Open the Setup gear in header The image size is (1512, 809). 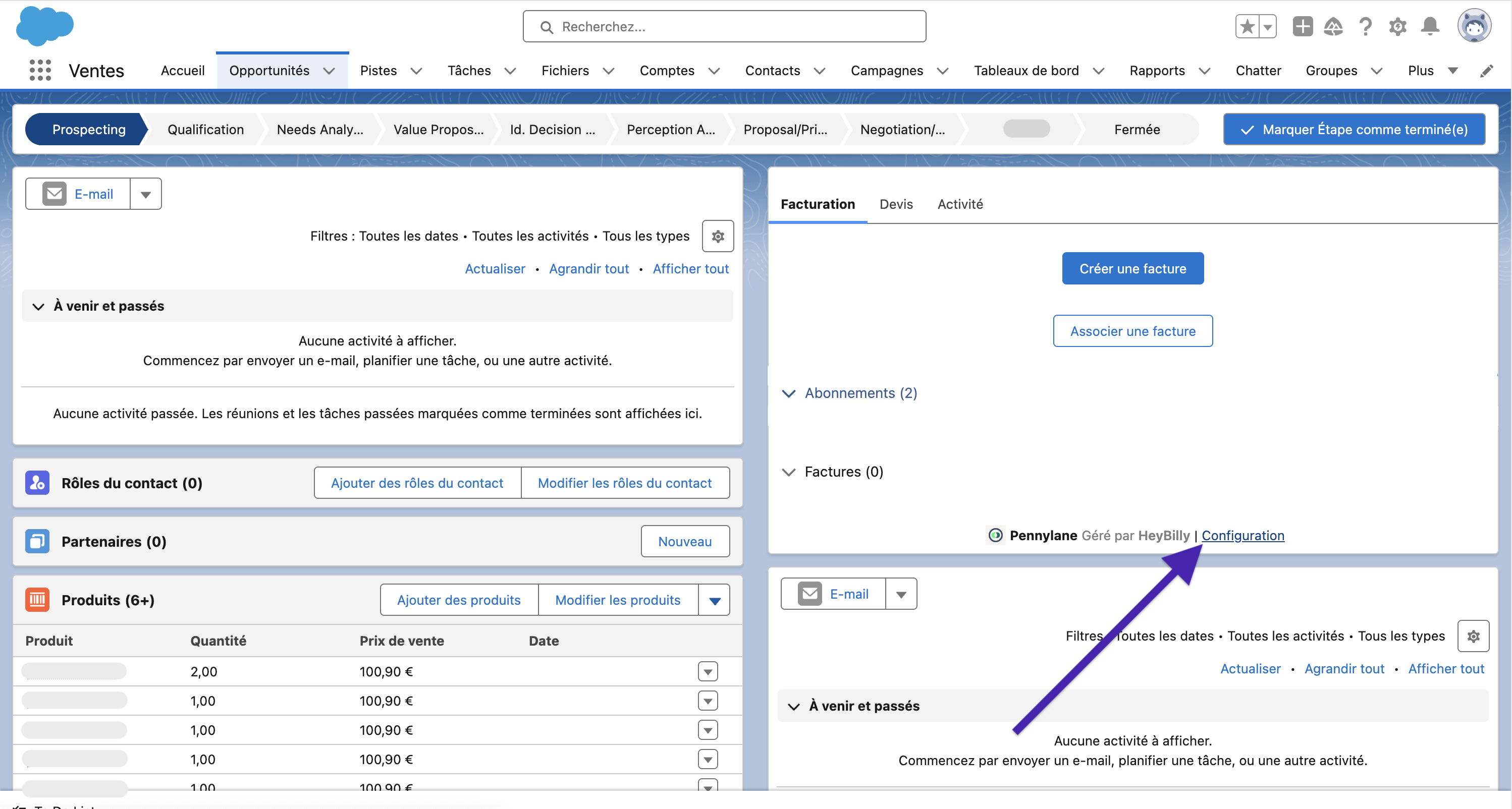tap(1397, 26)
